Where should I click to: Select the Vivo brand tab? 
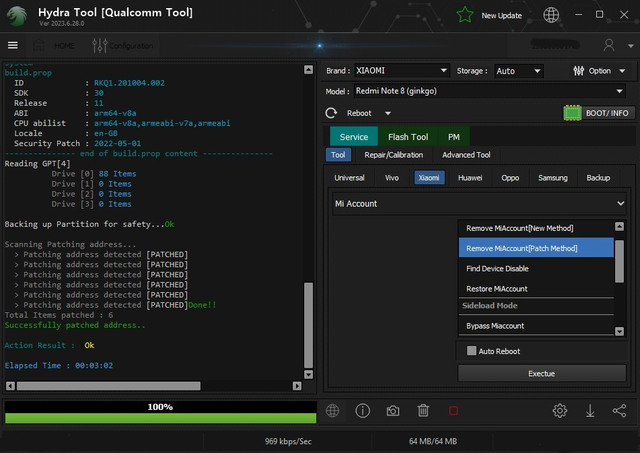coord(391,178)
